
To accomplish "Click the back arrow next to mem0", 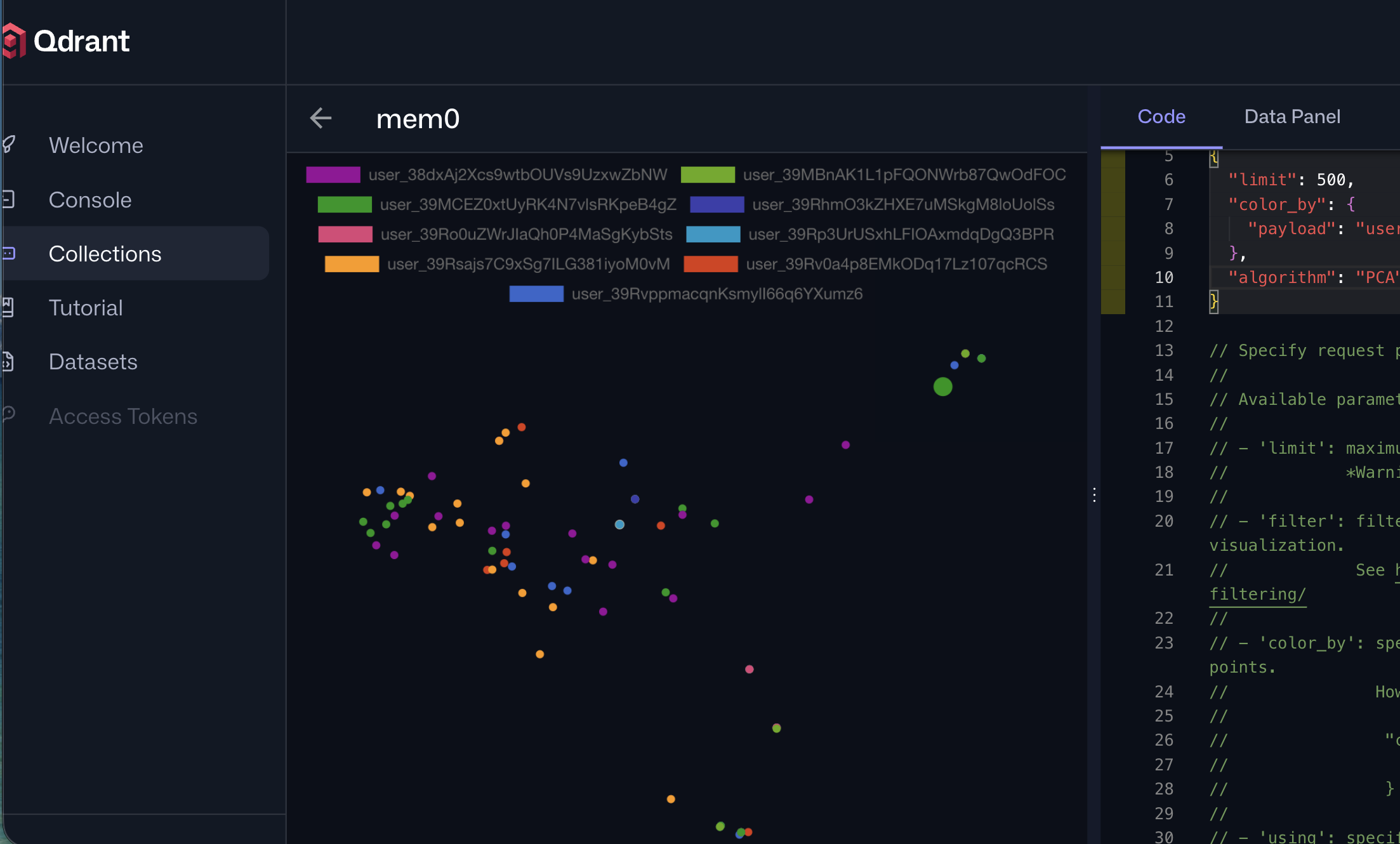I will pyautogui.click(x=320, y=118).
